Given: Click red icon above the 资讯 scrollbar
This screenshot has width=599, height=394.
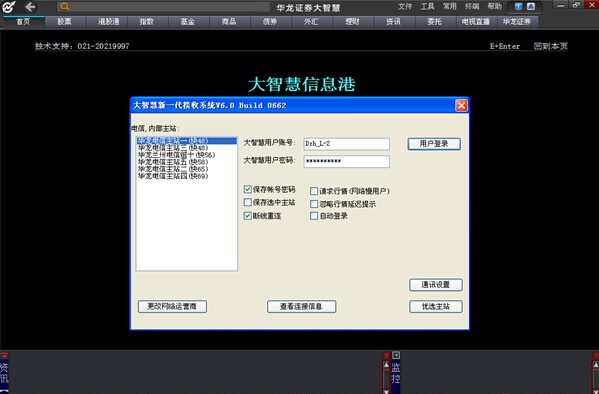Looking at the screenshot, I should tap(386, 355).
